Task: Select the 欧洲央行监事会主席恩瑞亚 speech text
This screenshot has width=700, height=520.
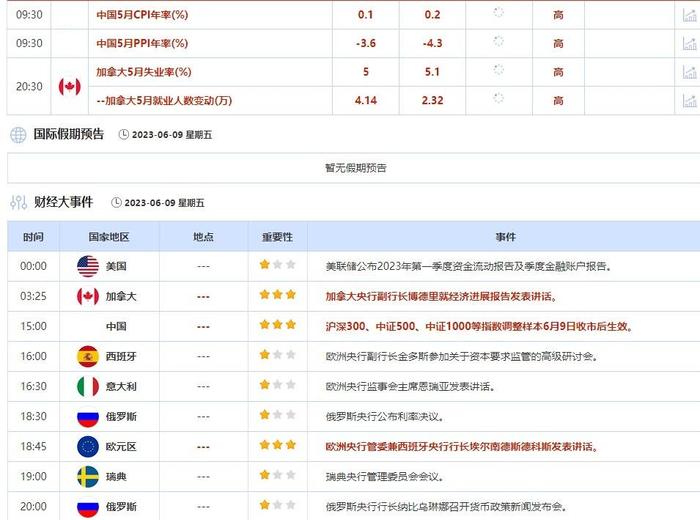Action: 410,387
